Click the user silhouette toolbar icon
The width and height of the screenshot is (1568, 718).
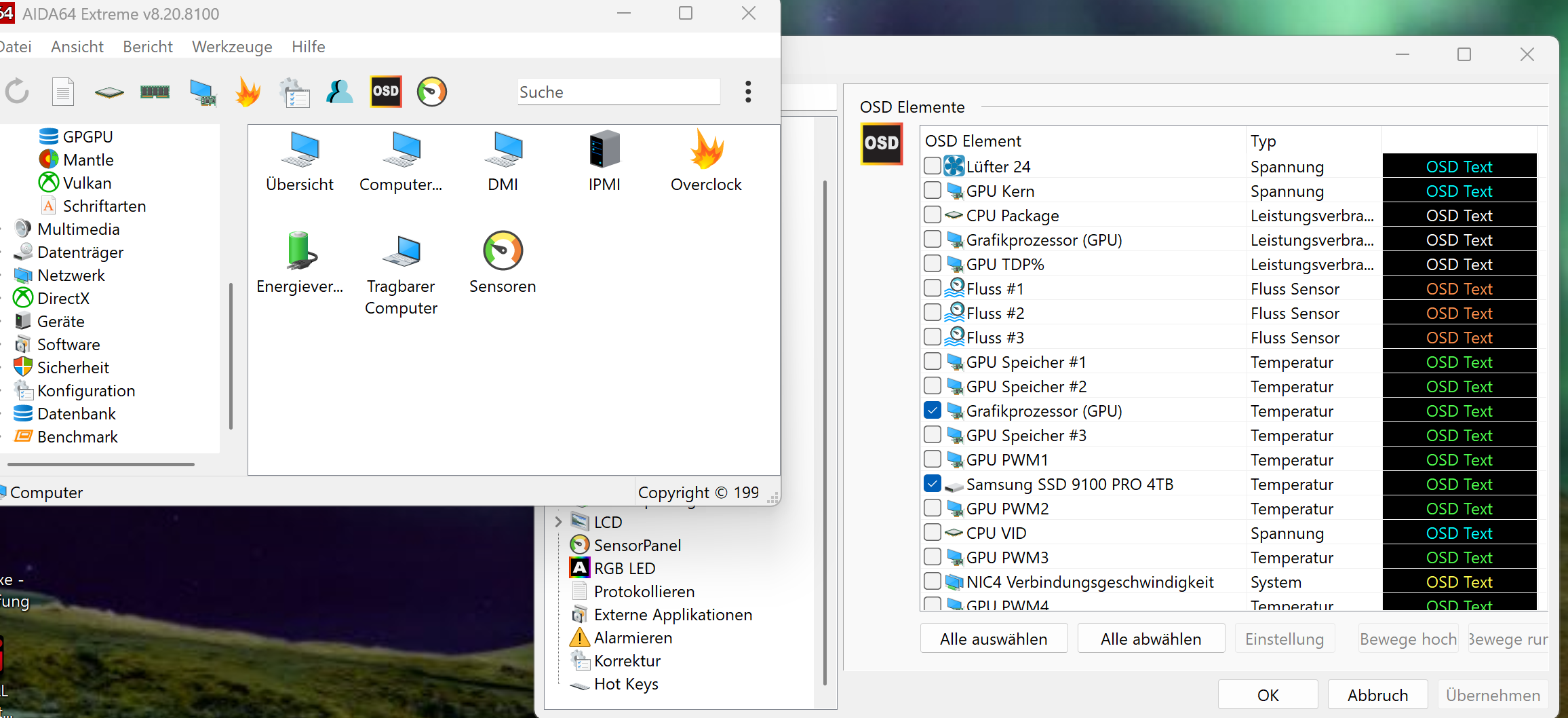tap(340, 92)
